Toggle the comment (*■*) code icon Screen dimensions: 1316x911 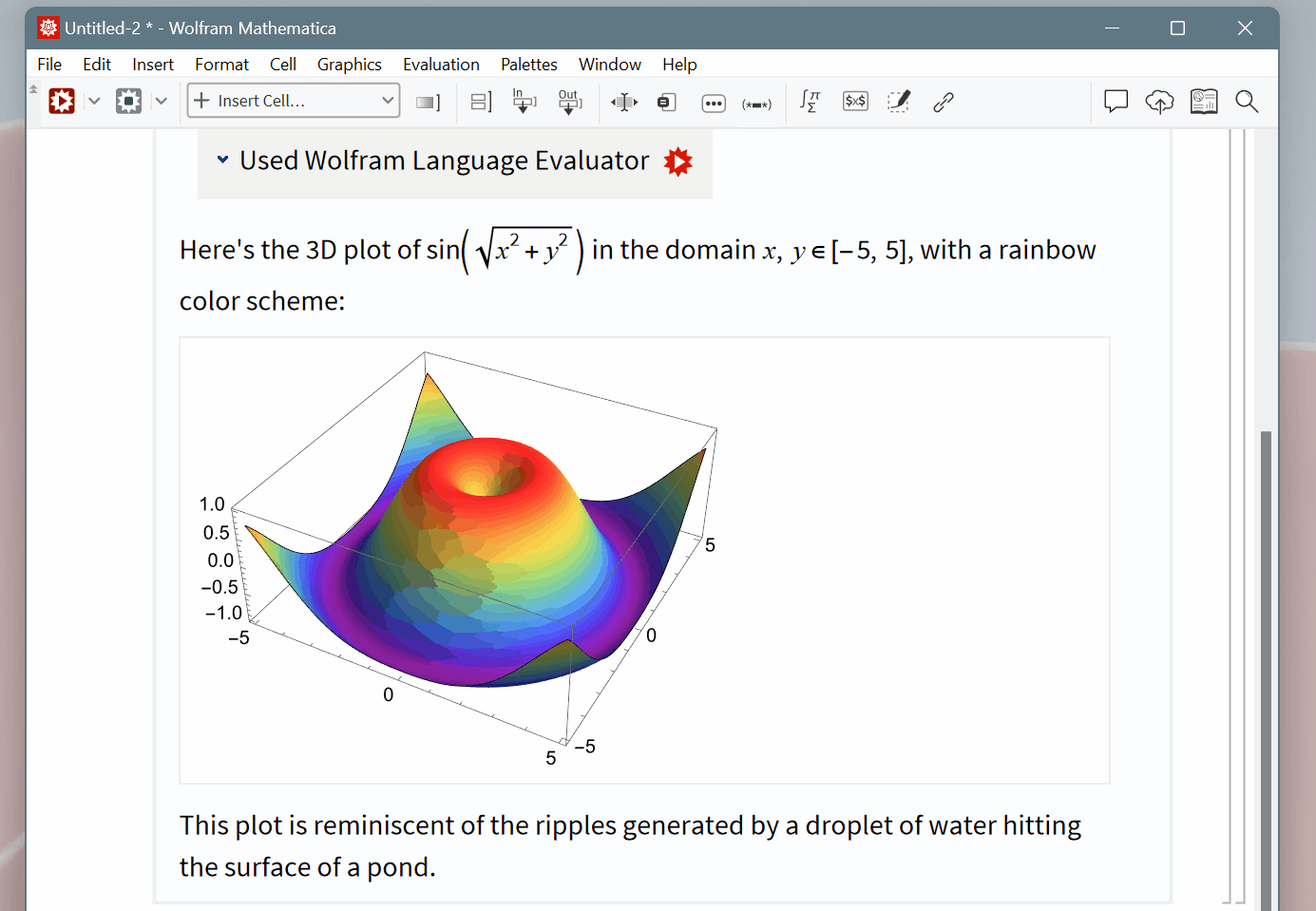[757, 103]
